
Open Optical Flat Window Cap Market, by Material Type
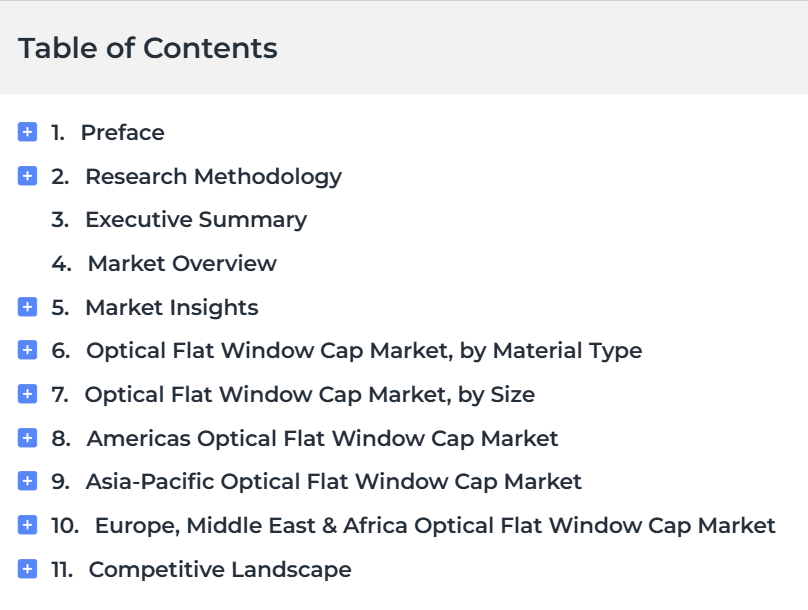click(x=364, y=351)
